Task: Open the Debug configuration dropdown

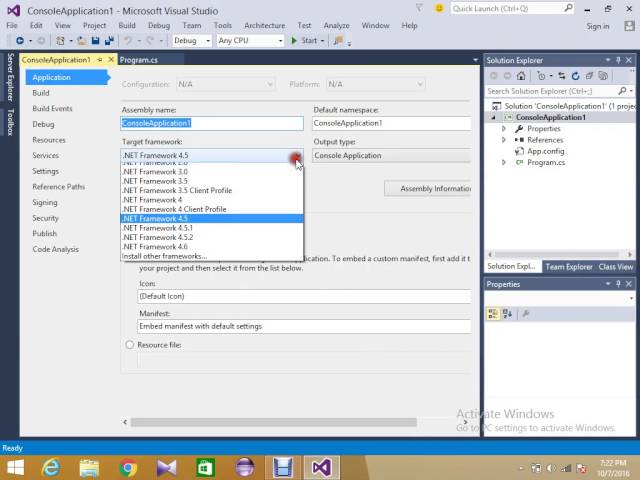Action: 191,40
